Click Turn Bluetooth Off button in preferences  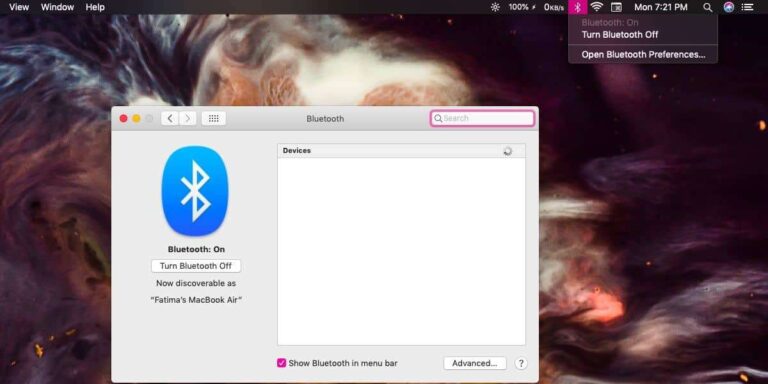coord(196,266)
